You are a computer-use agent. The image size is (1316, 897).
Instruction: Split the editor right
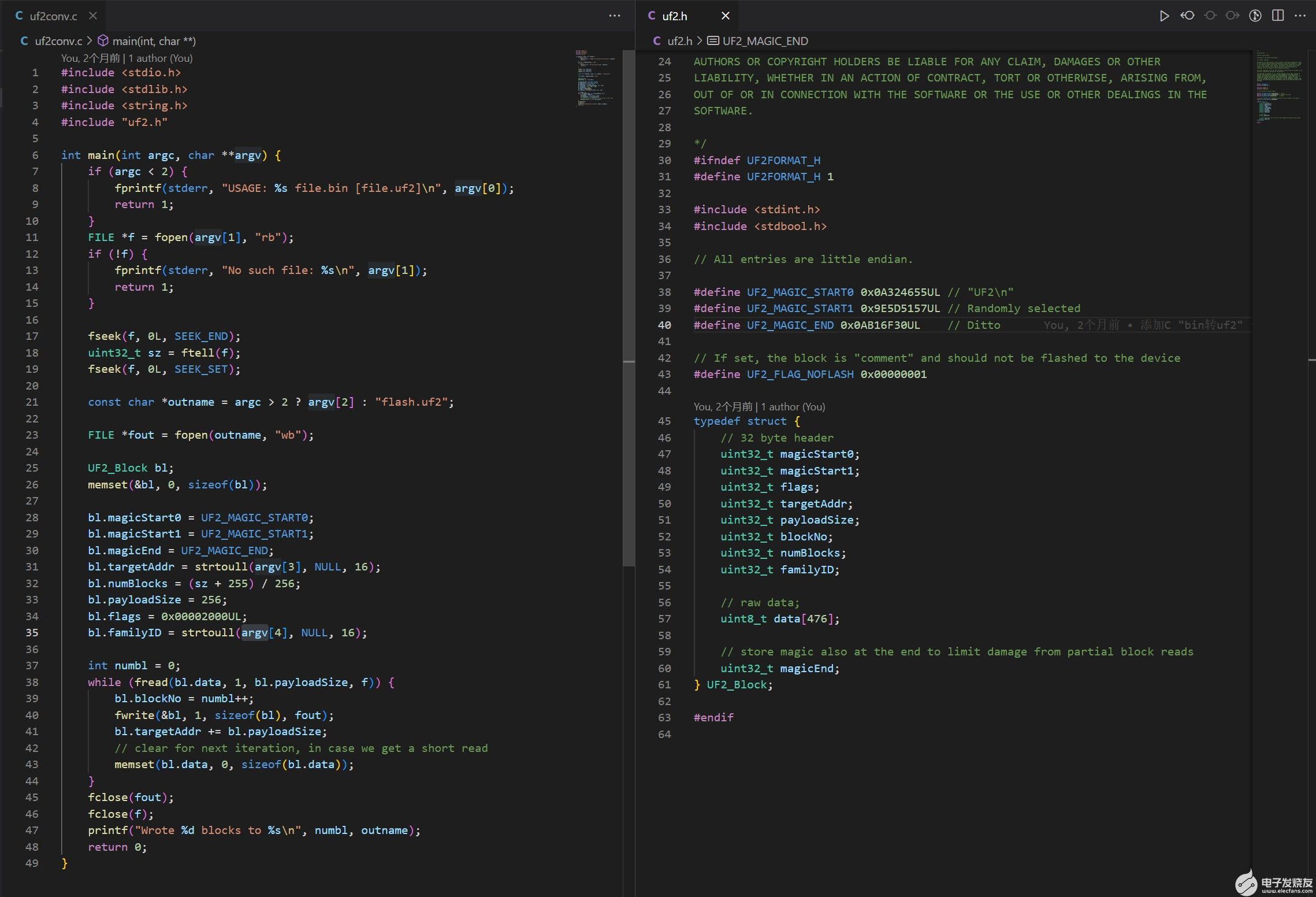click(1278, 16)
